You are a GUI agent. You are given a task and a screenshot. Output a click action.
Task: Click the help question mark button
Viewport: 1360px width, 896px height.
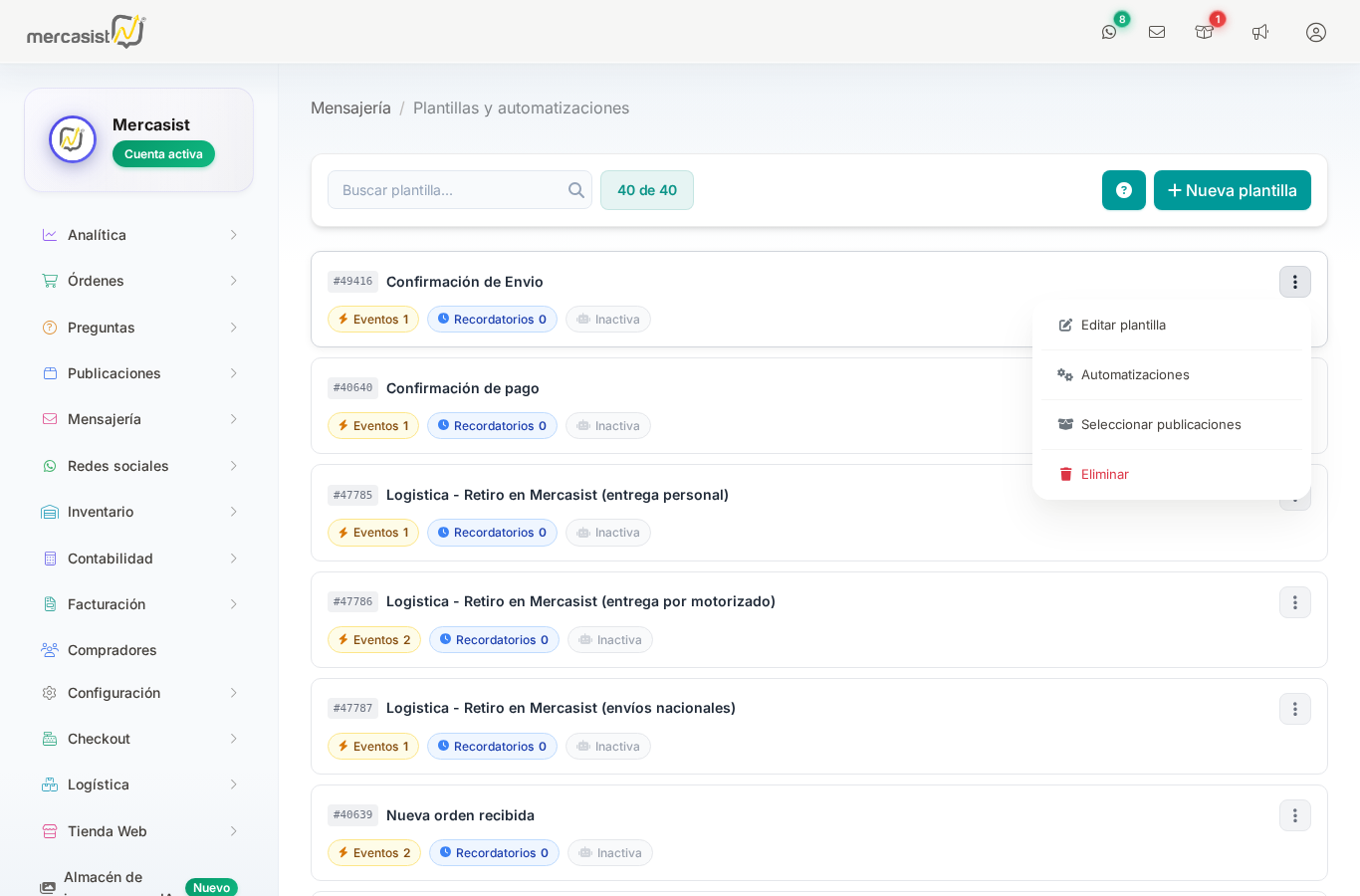coord(1123,190)
